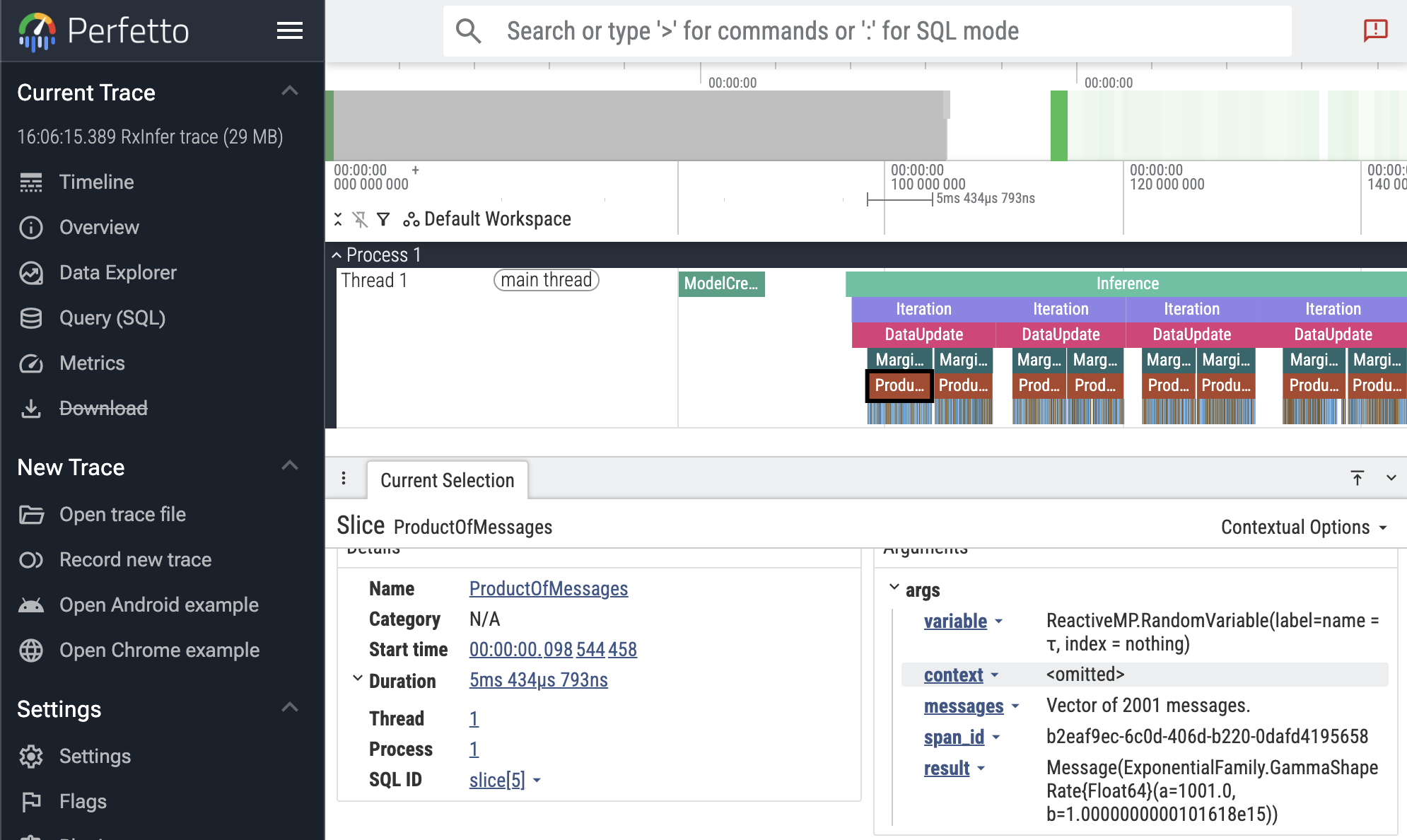The image size is (1407, 840).
Task: Click Record new trace
Action: (x=135, y=560)
